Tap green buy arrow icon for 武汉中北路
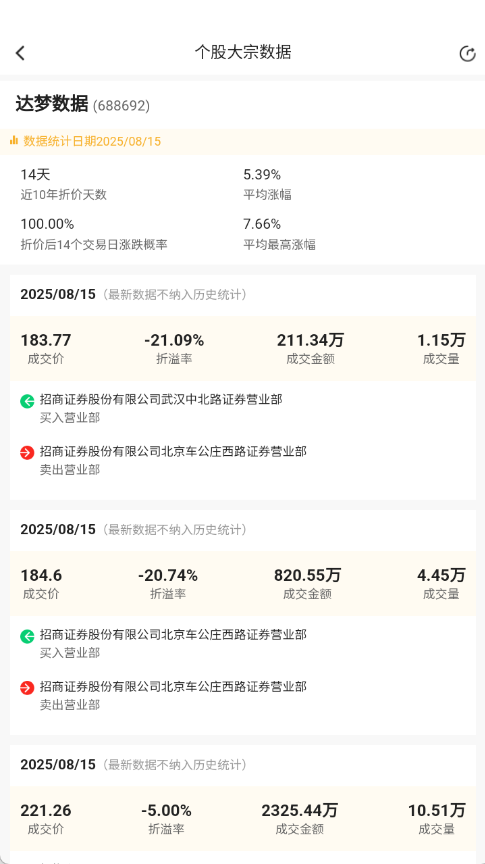Screen dimensions: 485x864 click(28, 401)
